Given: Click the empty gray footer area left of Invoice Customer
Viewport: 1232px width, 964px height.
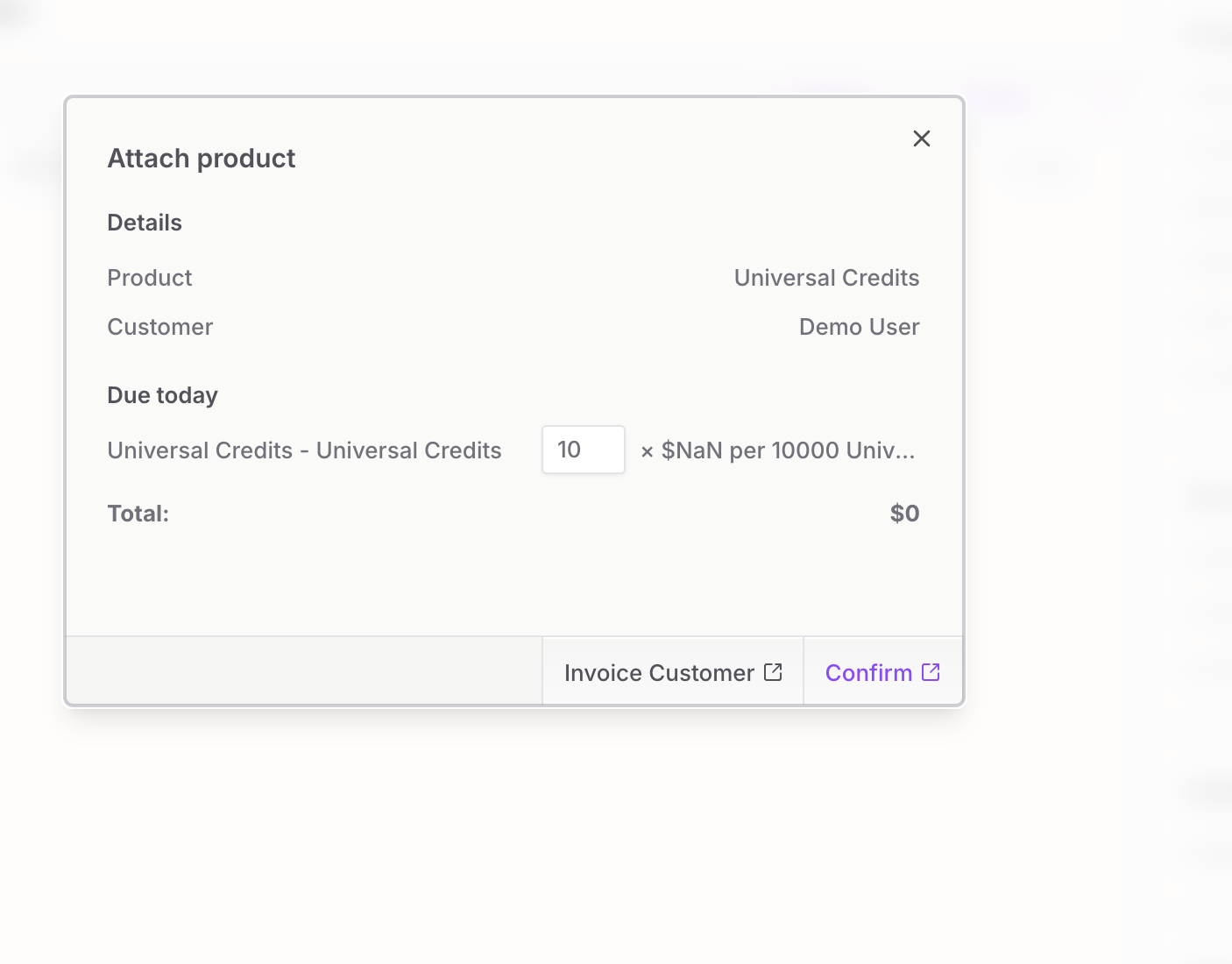Looking at the screenshot, I should point(304,671).
